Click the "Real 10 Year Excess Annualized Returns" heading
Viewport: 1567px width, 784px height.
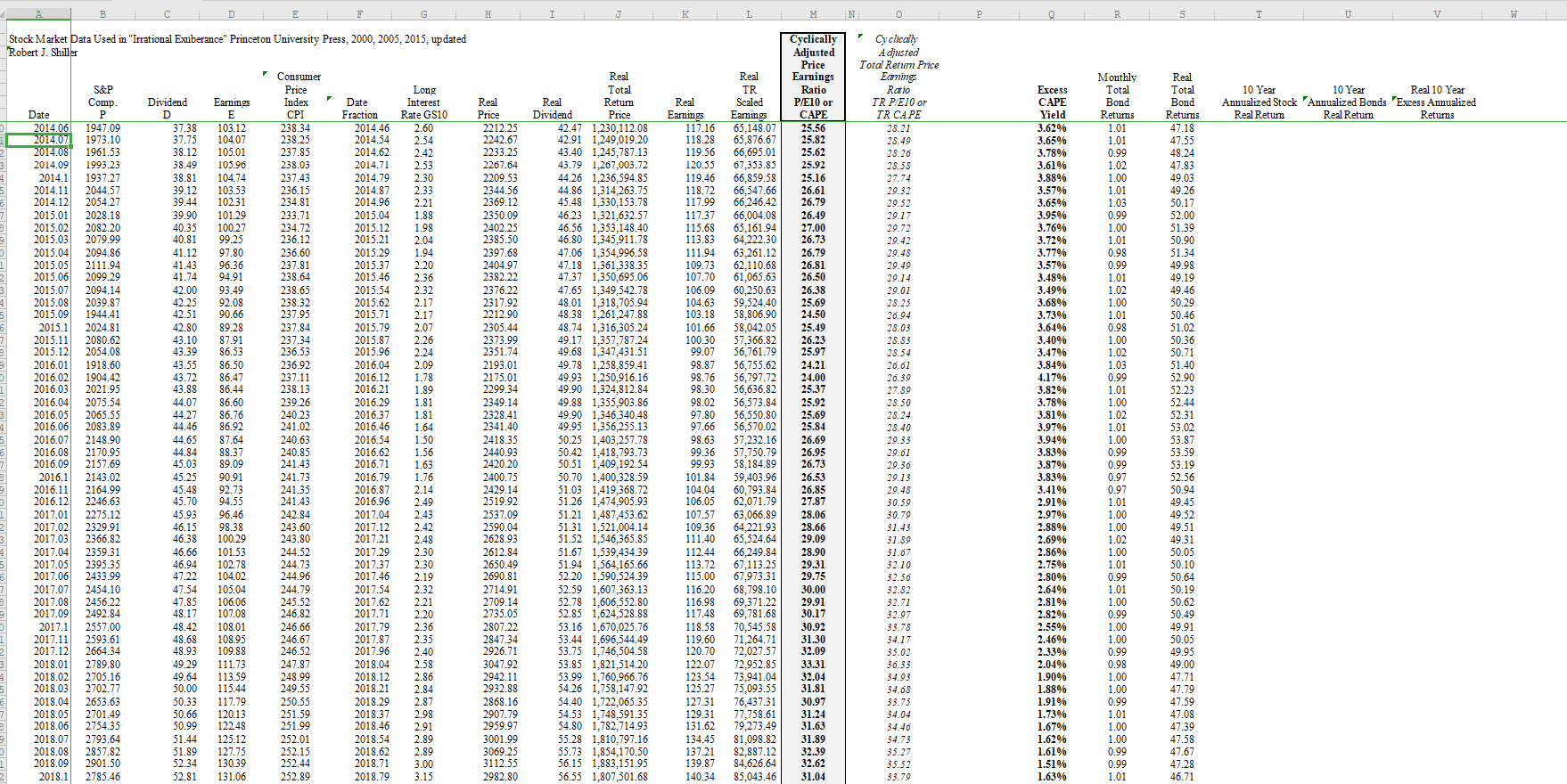[1437, 102]
